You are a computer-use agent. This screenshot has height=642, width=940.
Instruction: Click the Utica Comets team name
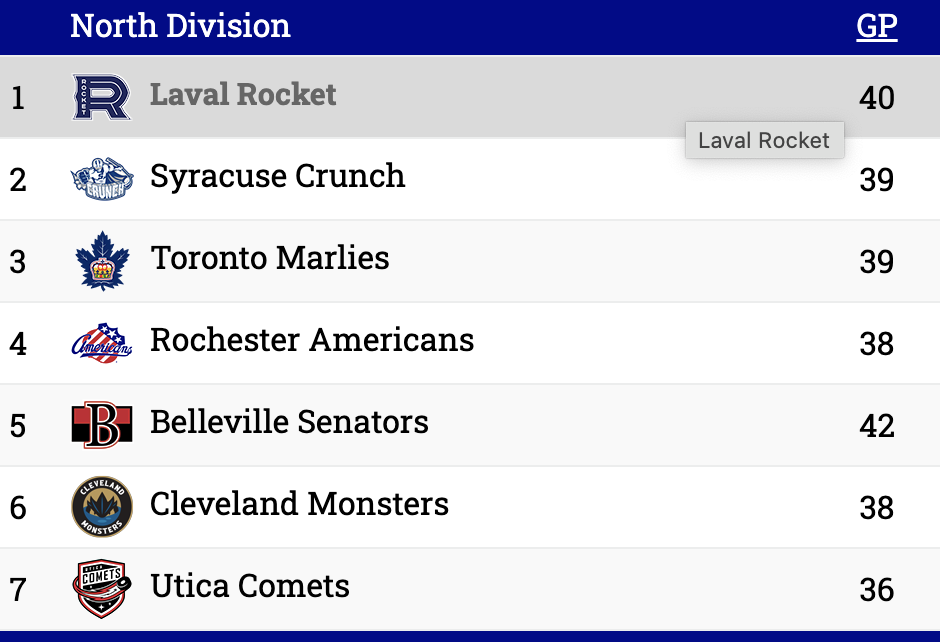click(250, 587)
